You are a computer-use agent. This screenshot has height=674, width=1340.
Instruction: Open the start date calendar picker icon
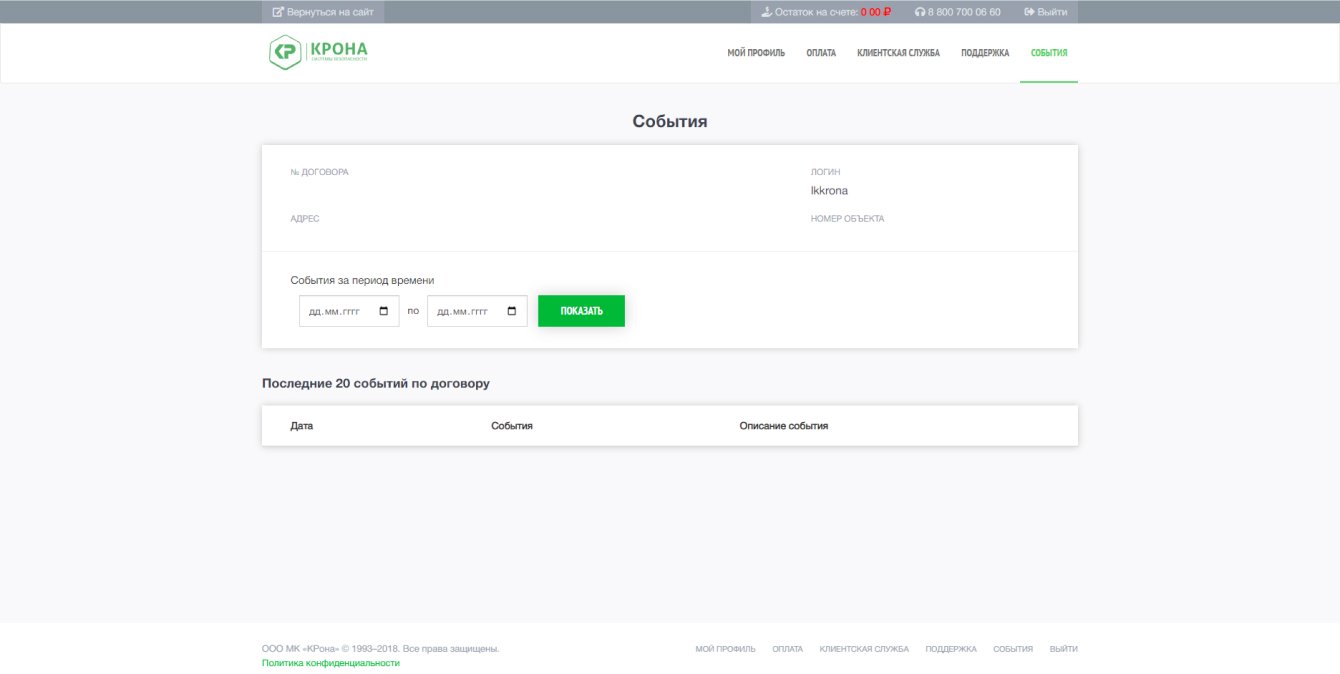[384, 311]
